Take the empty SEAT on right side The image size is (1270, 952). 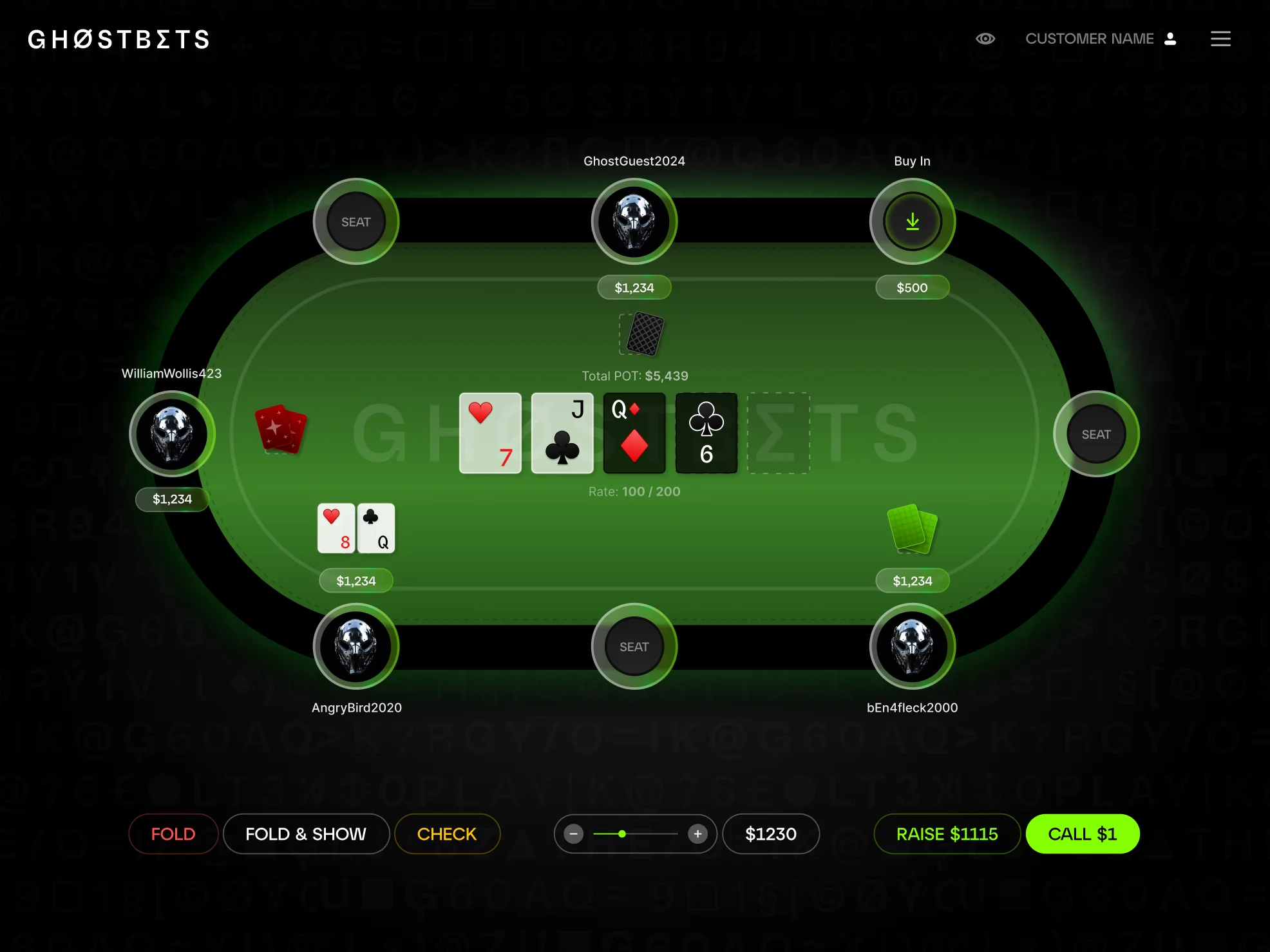tap(1096, 434)
